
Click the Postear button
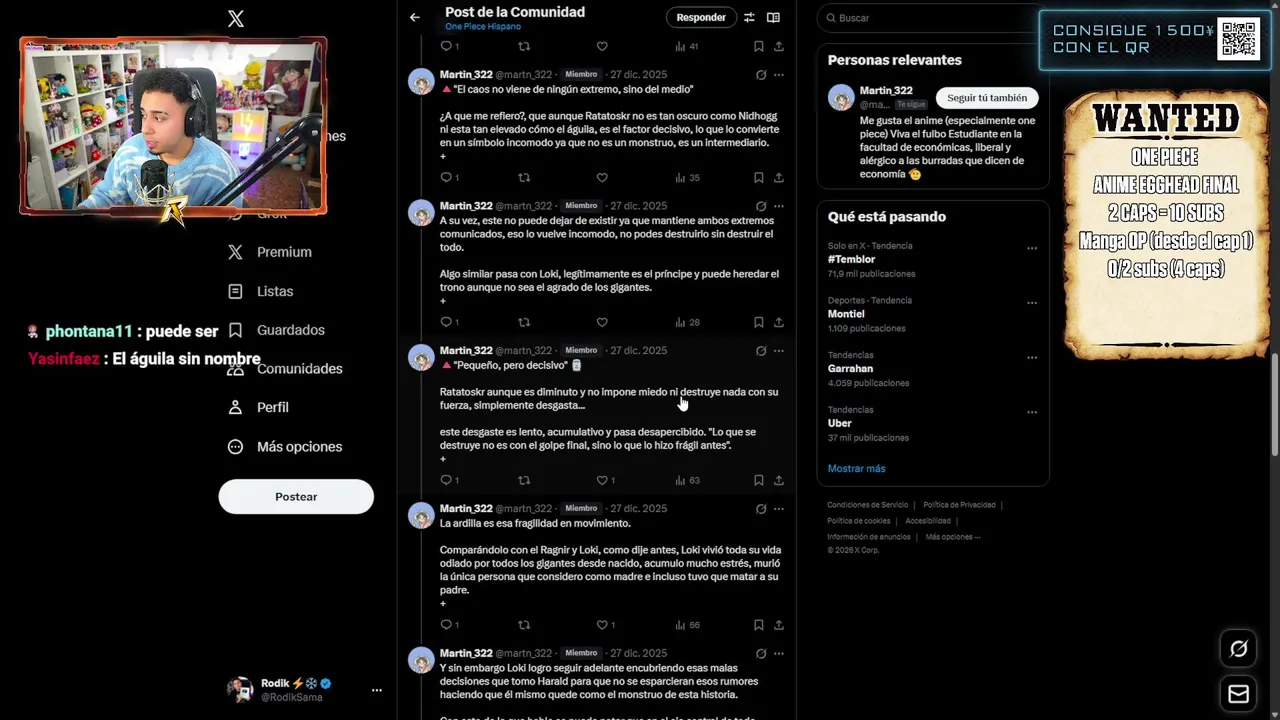pyautogui.click(x=296, y=496)
